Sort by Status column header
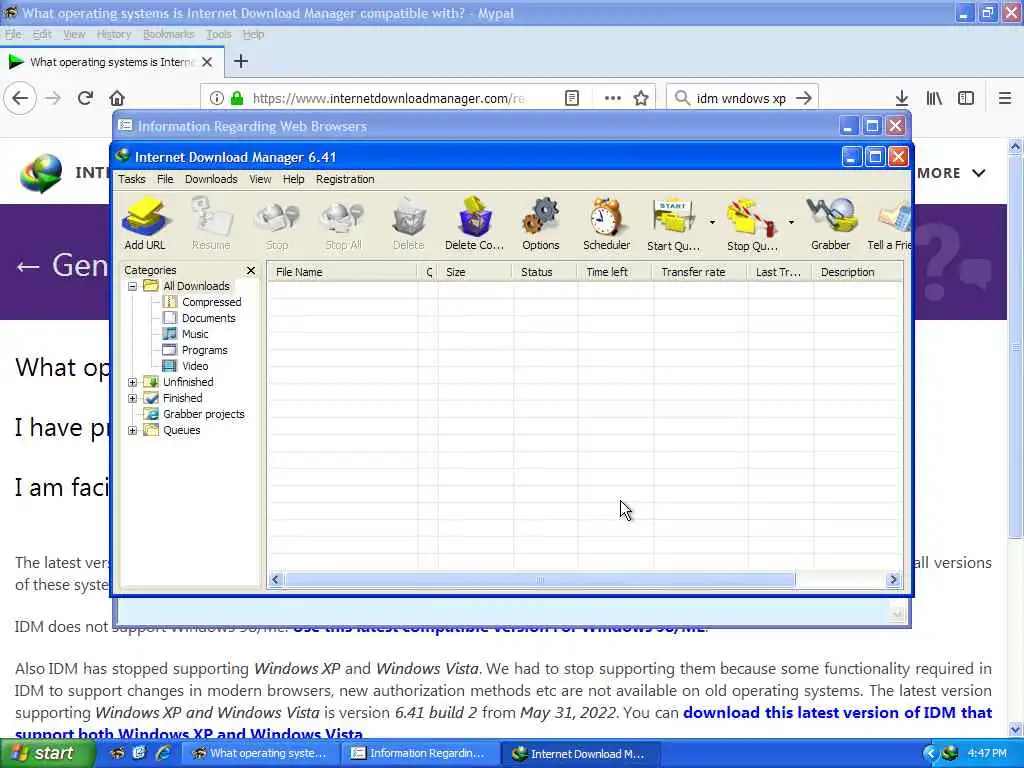Screen dimensions: 1024x768 [545, 272]
